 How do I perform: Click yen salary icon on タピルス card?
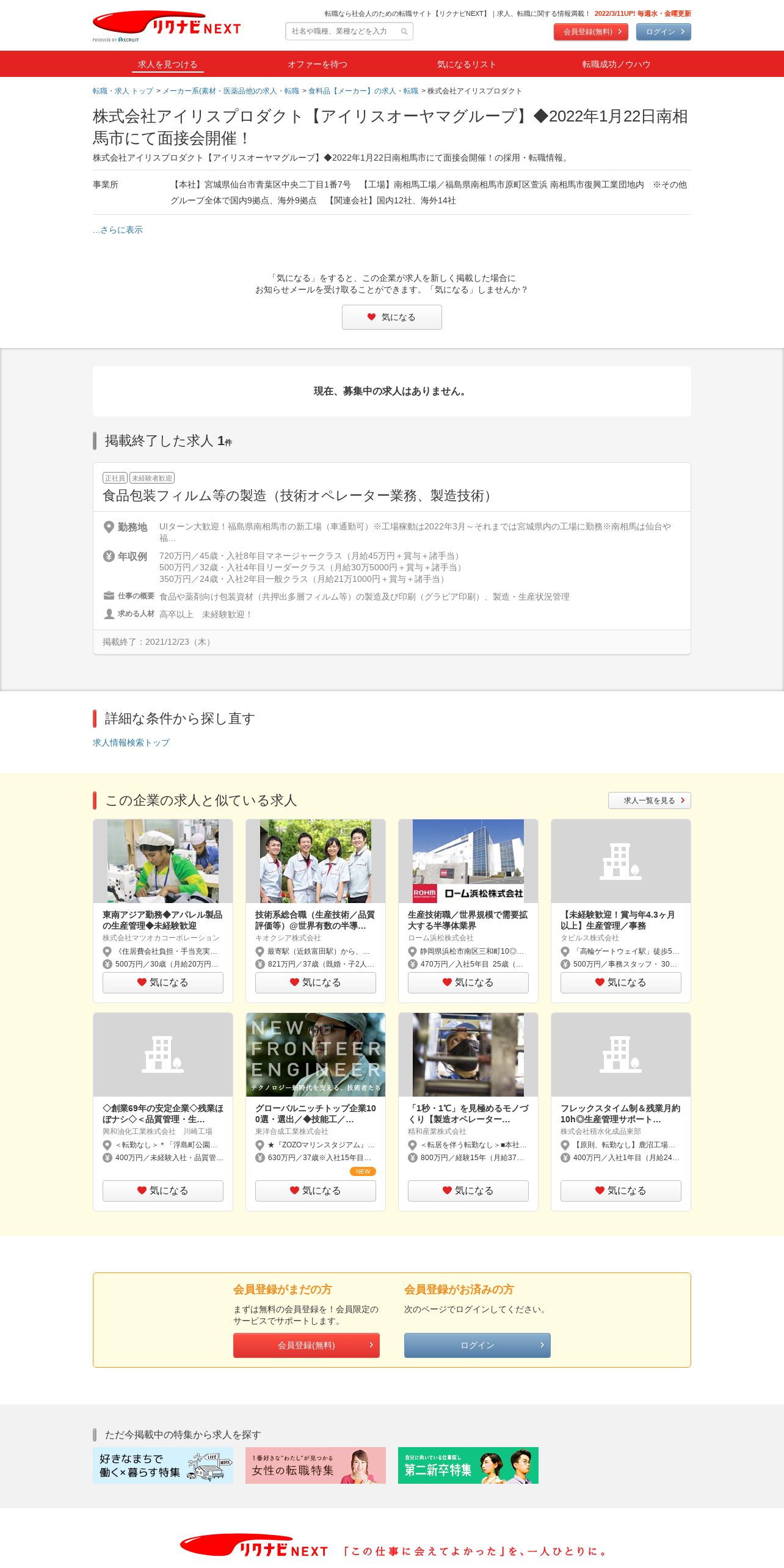565,964
